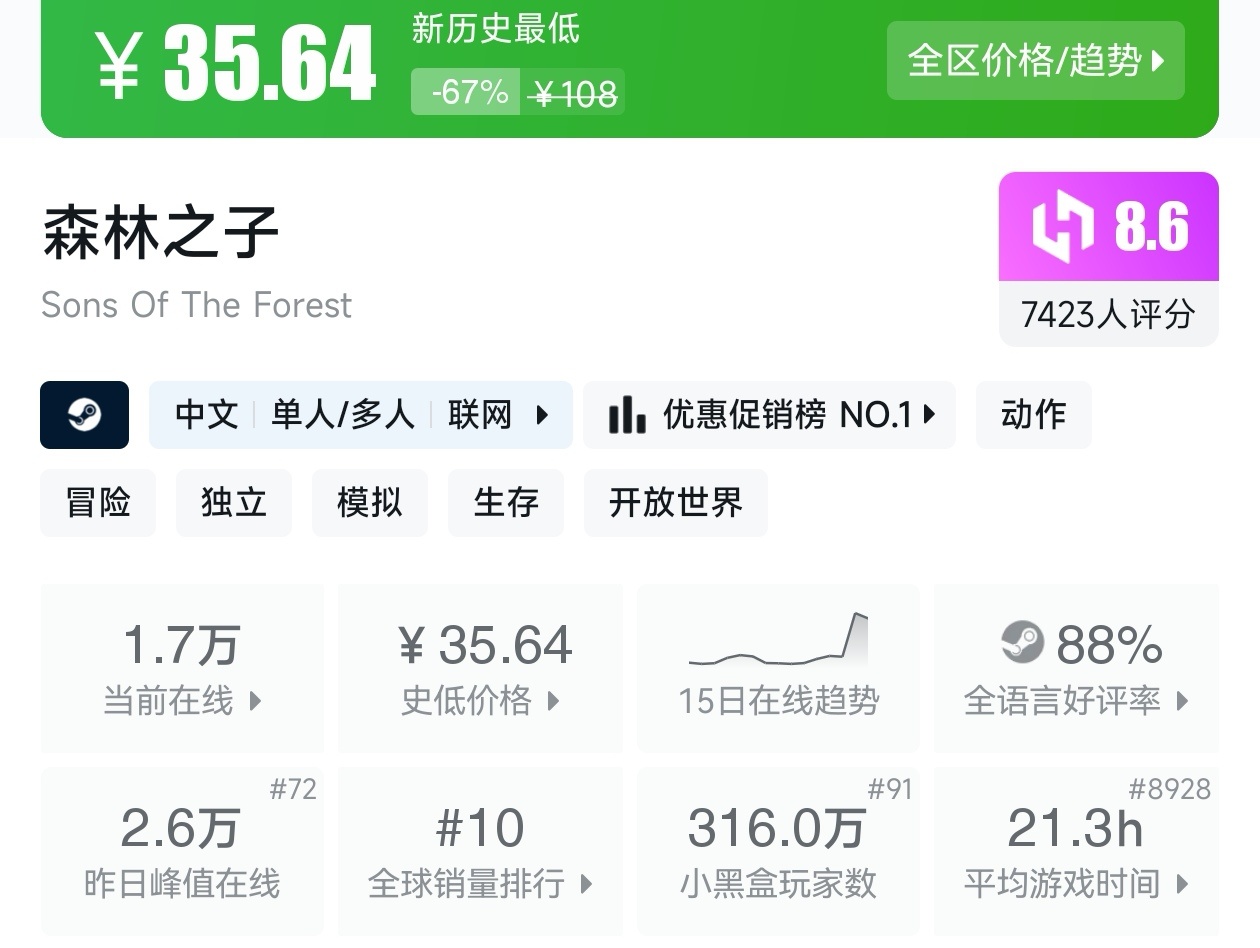Select the 开放世界 genre tag

tap(676, 502)
